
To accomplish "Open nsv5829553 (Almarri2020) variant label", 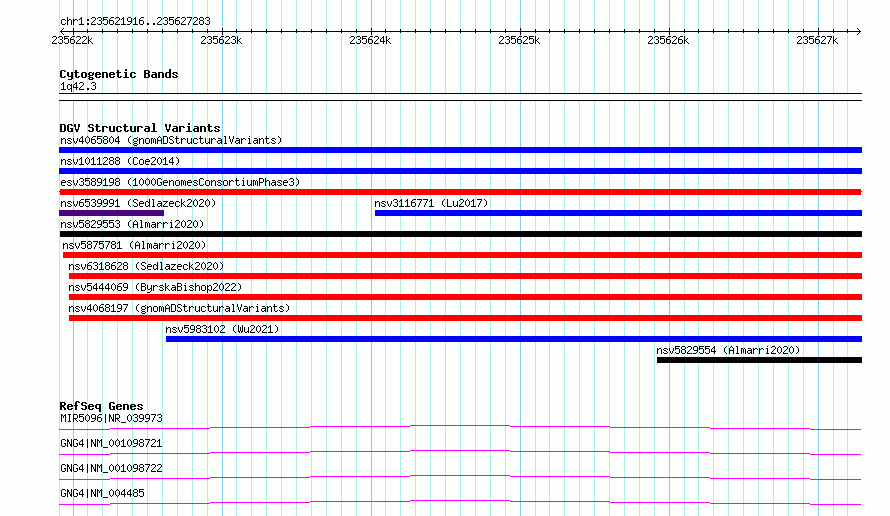I will click(x=132, y=224).
